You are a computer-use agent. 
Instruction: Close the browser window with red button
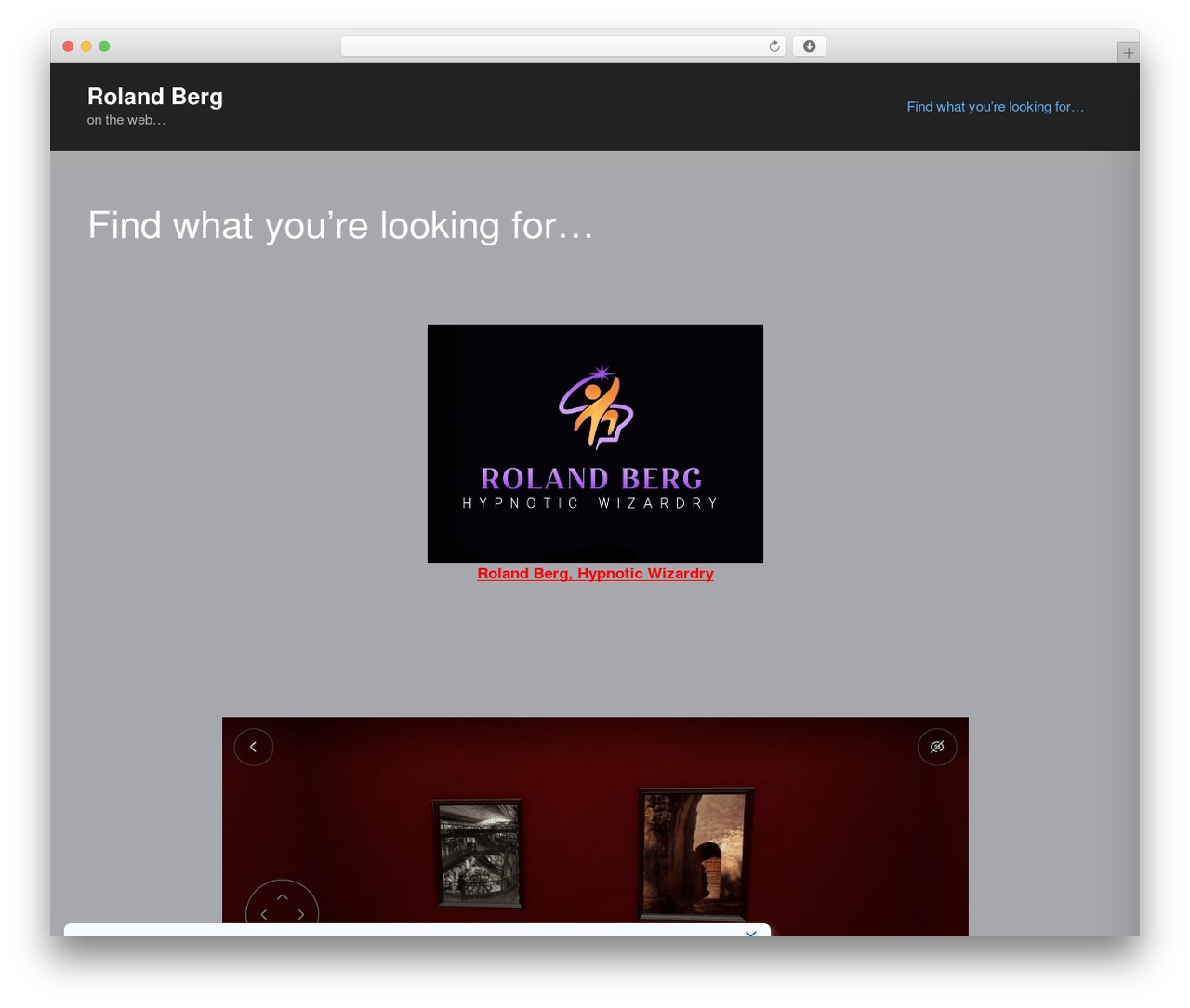[68, 46]
